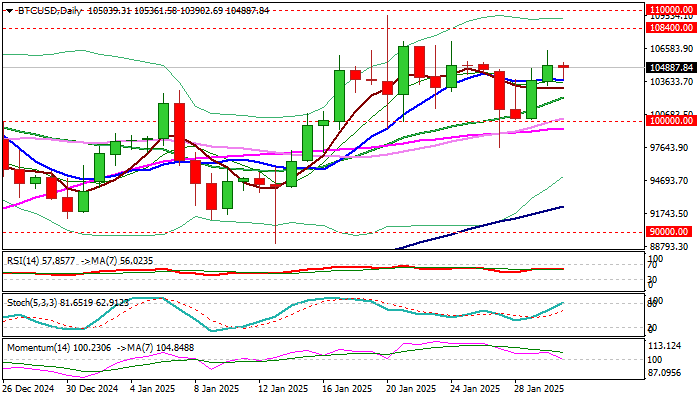
Task: Click the 108400.00 resistance price label
Action: 671,28
